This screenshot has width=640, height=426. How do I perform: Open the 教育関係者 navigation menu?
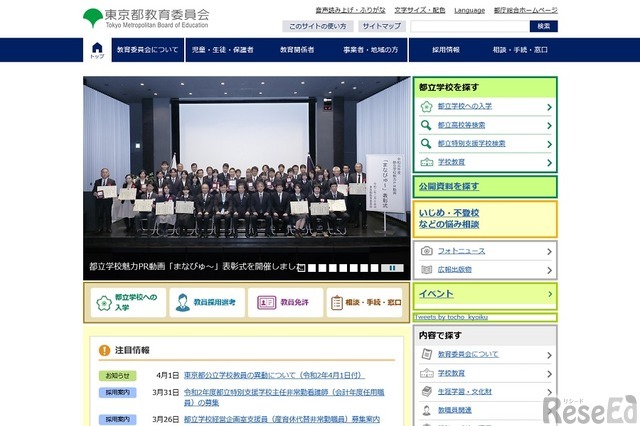point(297,50)
